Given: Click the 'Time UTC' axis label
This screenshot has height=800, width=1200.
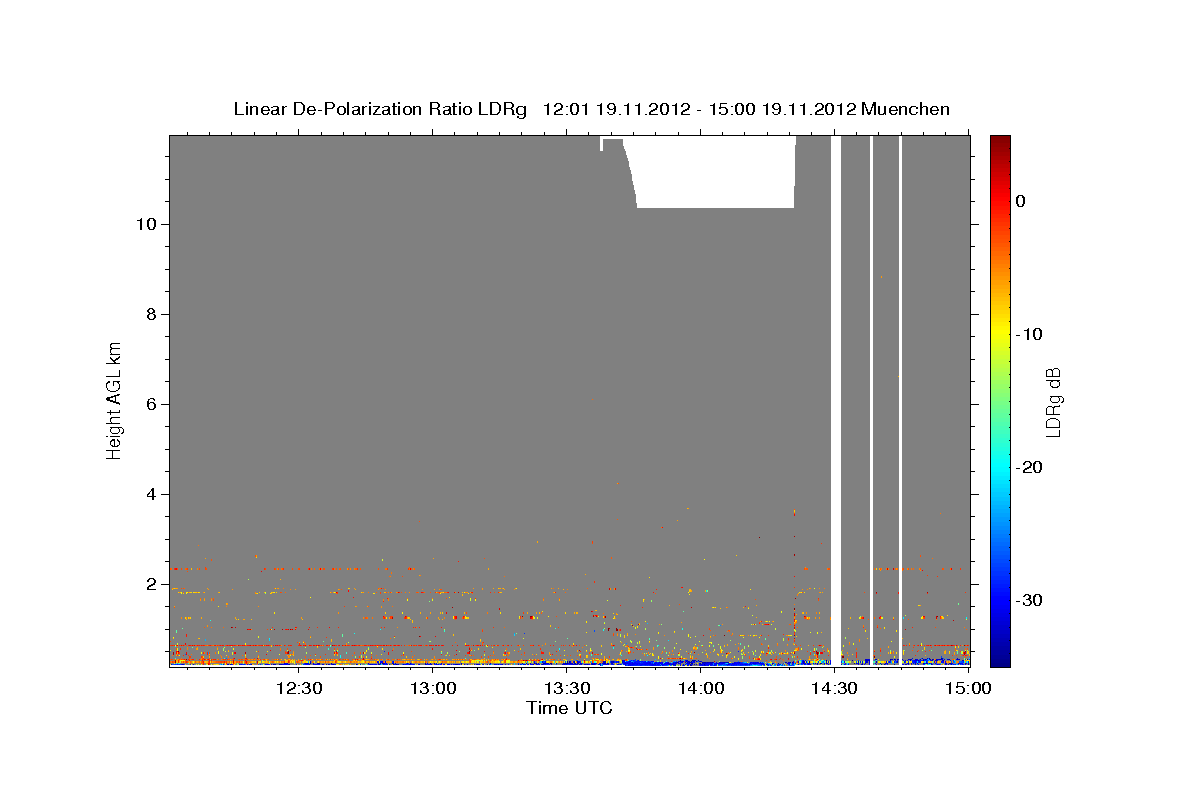Looking at the screenshot, I should click(569, 708).
